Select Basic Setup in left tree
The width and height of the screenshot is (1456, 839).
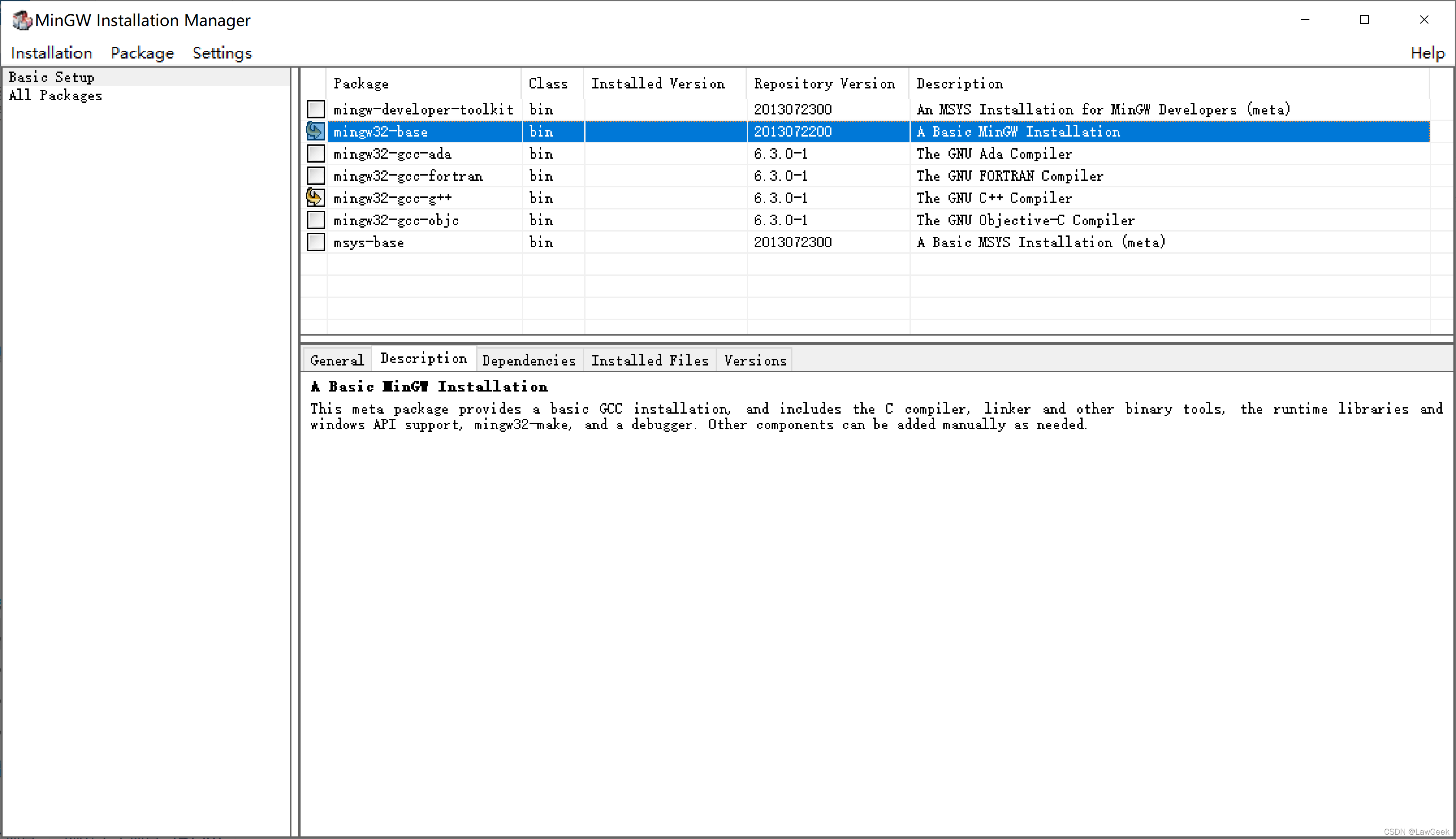pos(51,77)
